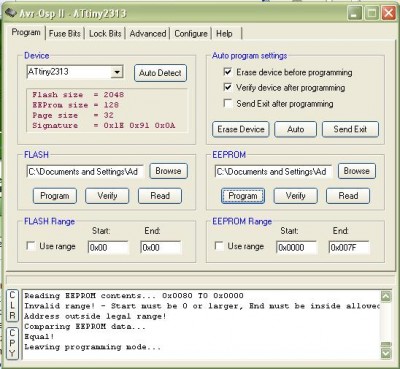Image resolution: width=400 pixels, height=369 pixels.
Task: Click the Send Exit button
Action: [x=350, y=129]
